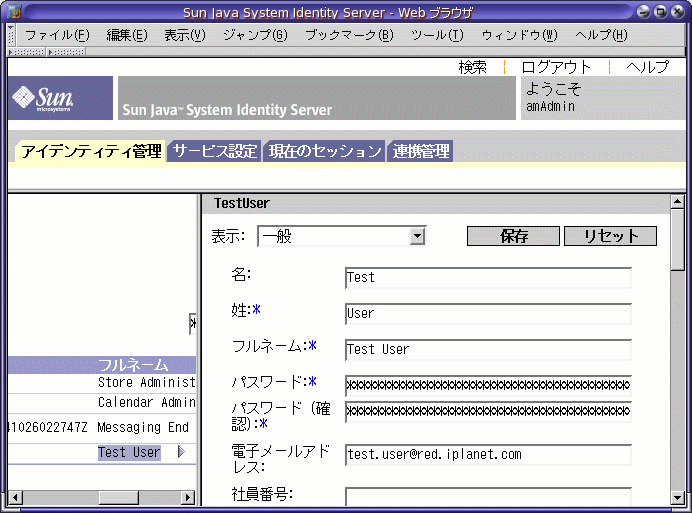Select the アイデンティティ管理 tab

tap(90, 151)
